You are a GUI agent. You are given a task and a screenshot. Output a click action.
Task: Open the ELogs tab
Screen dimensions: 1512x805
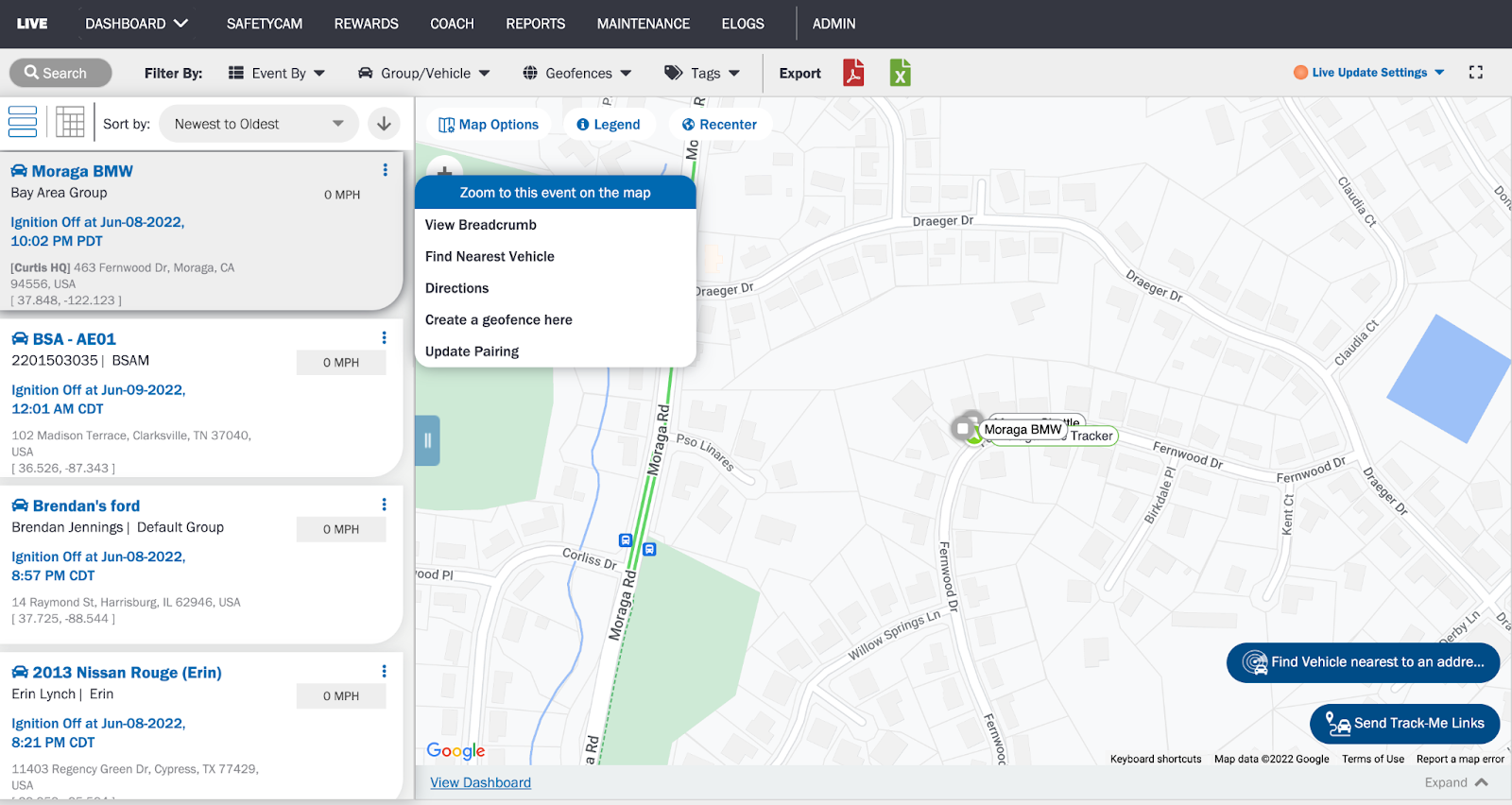pos(743,24)
